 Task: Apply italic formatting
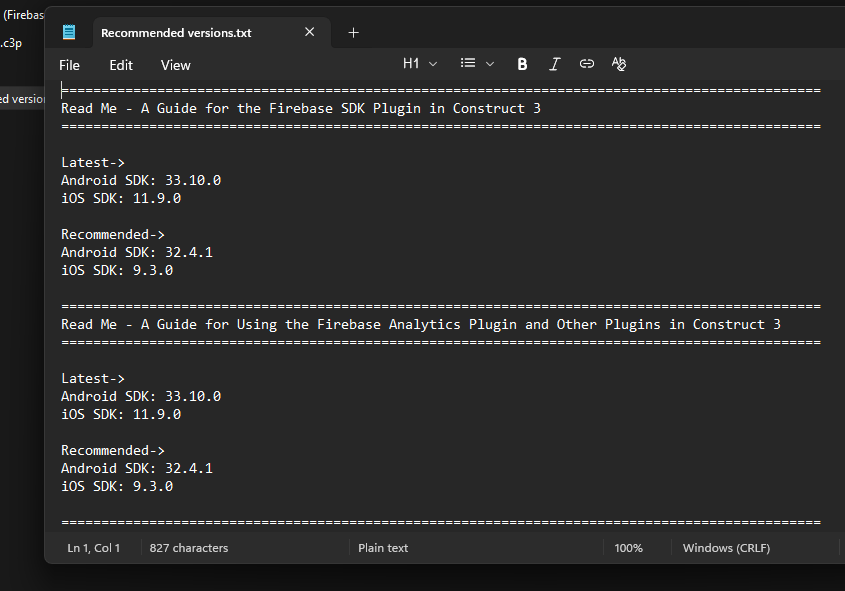tap(555, 64)
